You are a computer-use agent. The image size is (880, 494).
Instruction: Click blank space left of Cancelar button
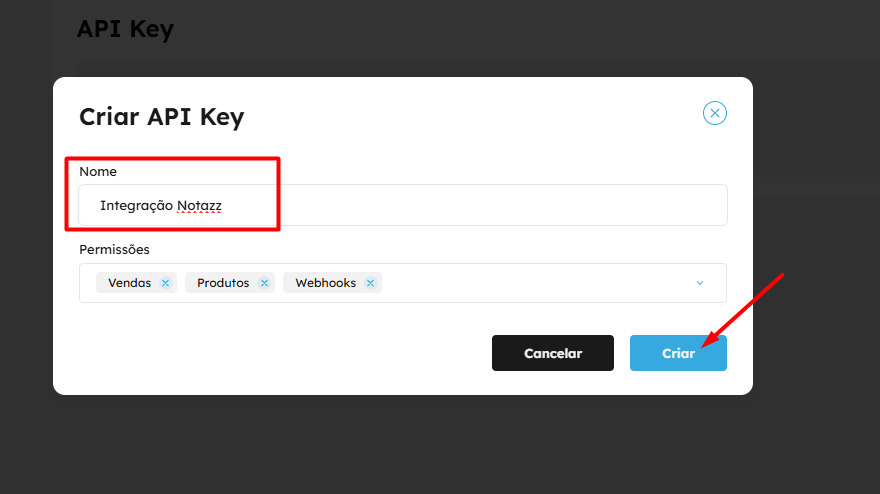click(x=280, y=353)
